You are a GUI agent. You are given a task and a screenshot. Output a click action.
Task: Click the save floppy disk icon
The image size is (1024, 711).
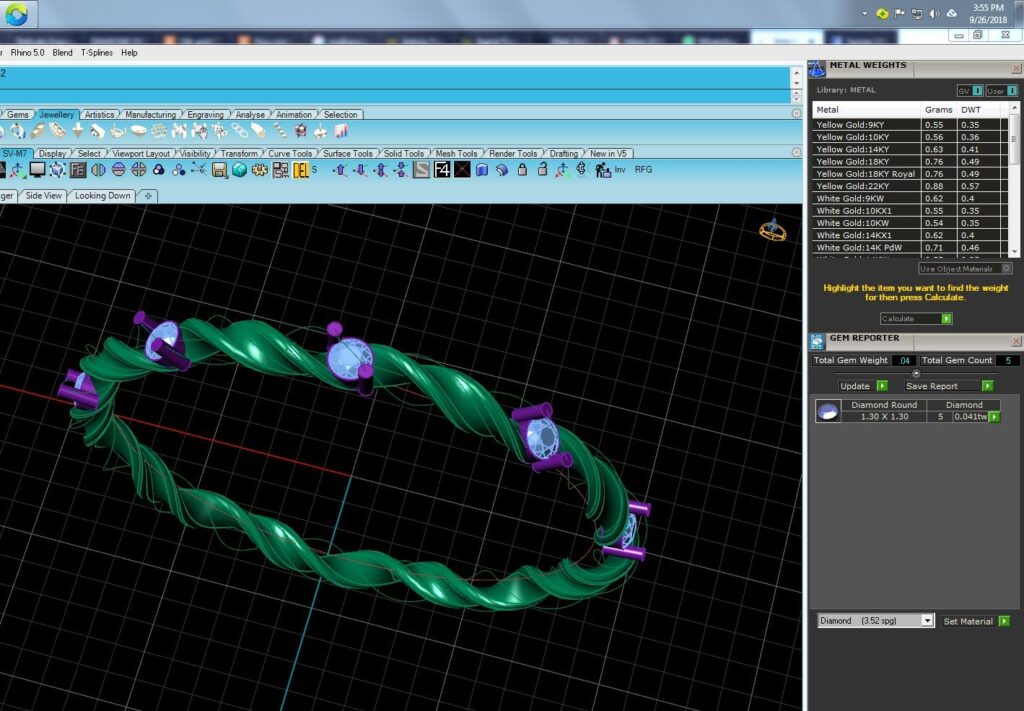(x=219, y=170)
